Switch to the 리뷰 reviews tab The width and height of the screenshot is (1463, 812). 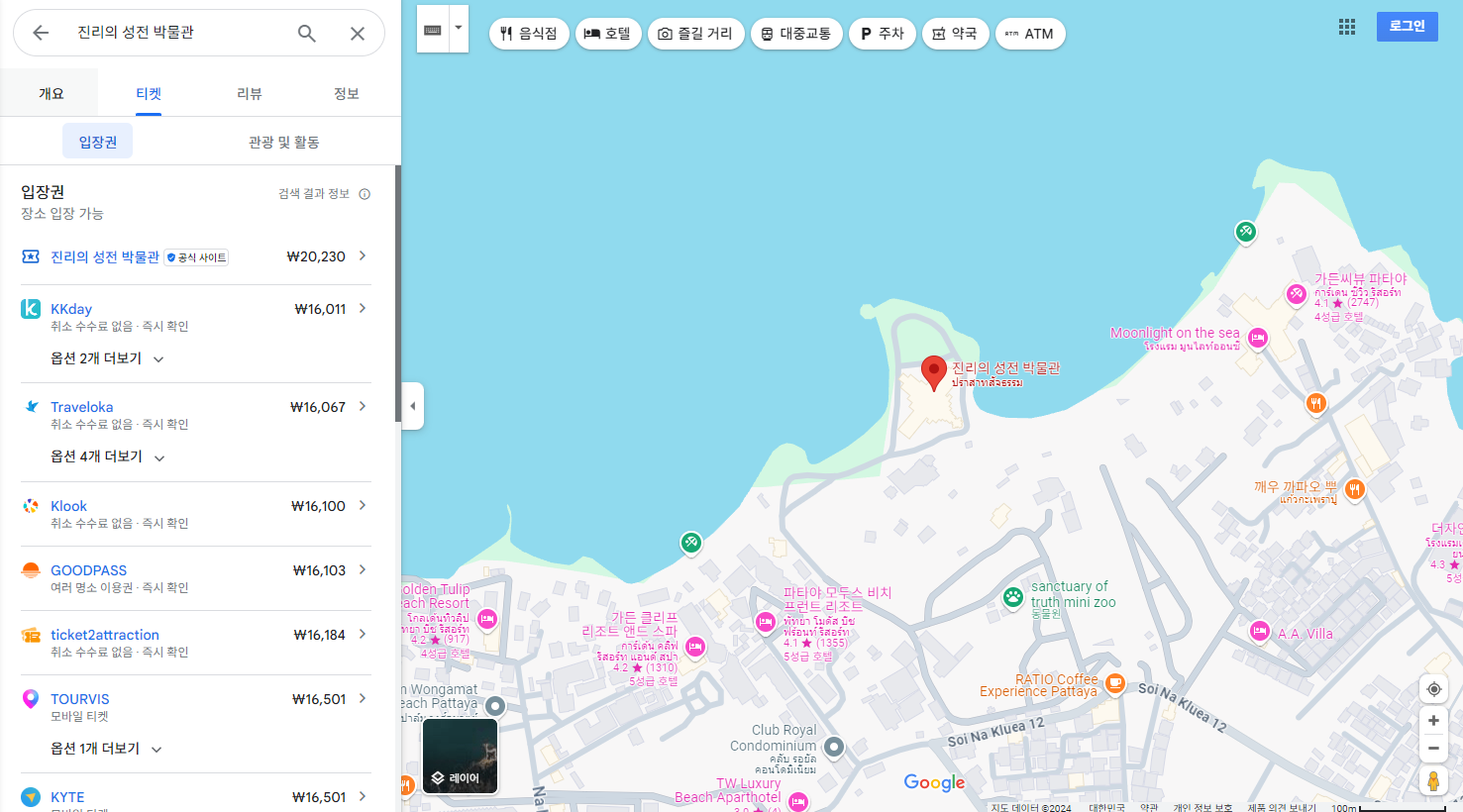point(250,93)
